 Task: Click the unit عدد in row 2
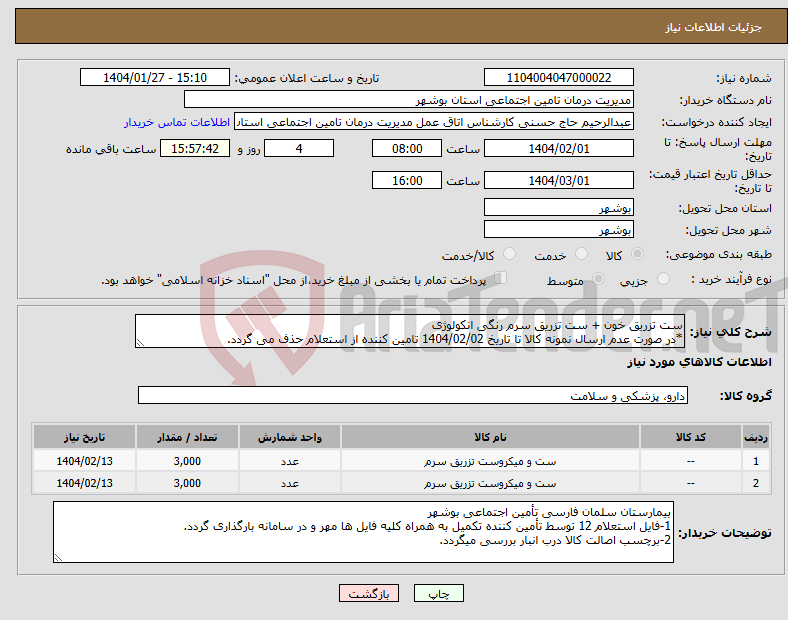(290, 483)
